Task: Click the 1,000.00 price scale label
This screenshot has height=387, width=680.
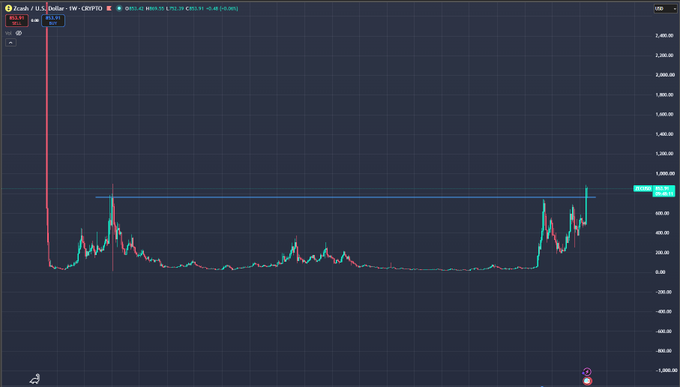Action: pyautogui.click(x=664, y=173)
